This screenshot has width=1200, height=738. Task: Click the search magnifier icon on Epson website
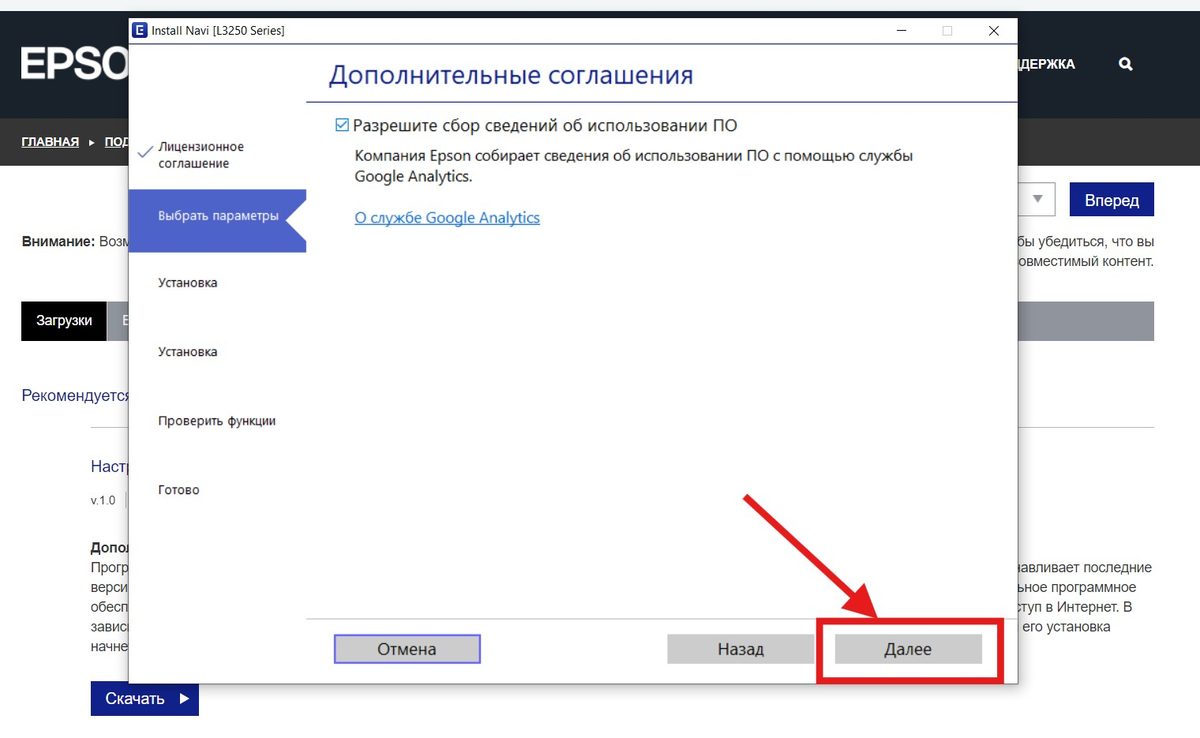coord(1126,64)
